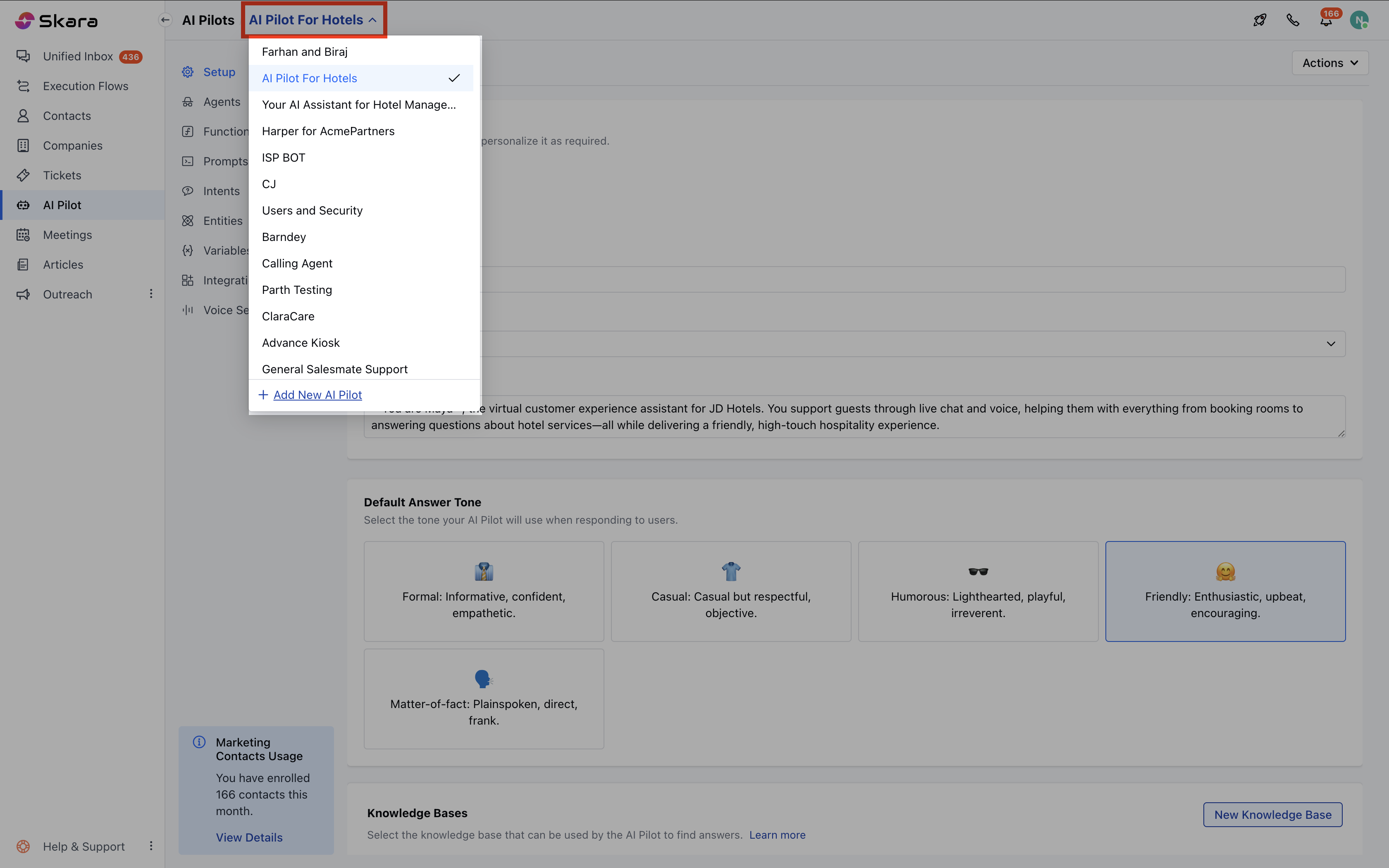Open Tickets in the sidebar
This screenshot has width=1389, height=868.
(x=62, y=175)
